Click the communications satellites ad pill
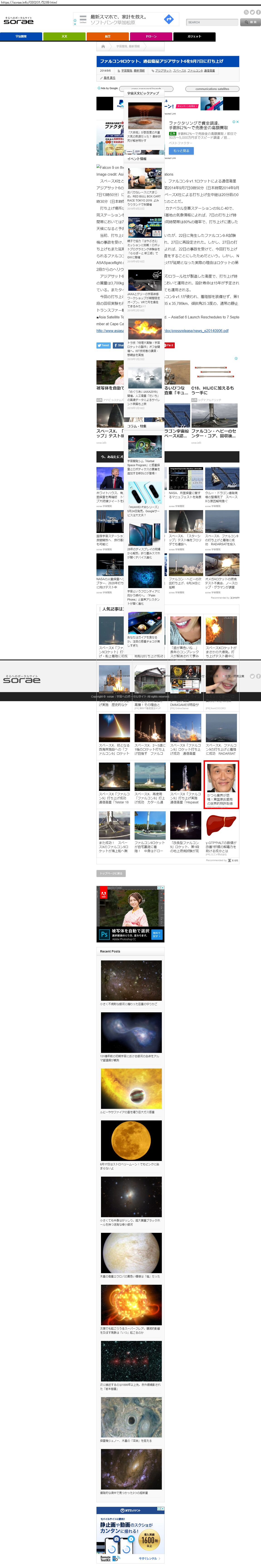This screenshot has height=1568, width=261. click(212, 89)
